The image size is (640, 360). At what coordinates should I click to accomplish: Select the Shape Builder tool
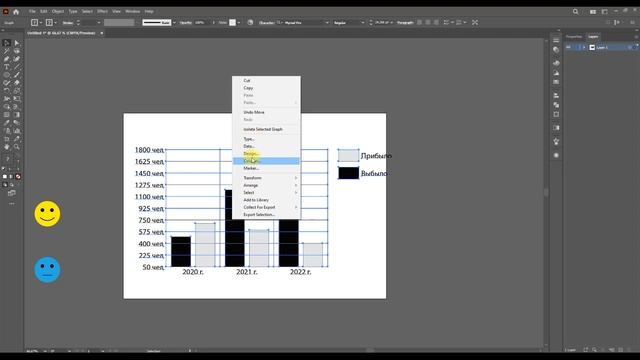[x=7, y=107]
